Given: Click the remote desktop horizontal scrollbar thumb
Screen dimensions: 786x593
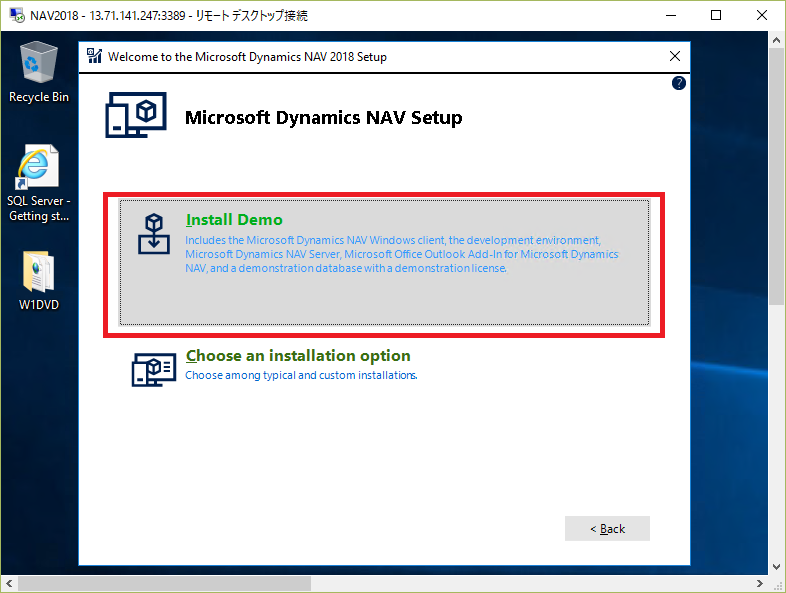Looking at the screenshot, I should 164,583.
